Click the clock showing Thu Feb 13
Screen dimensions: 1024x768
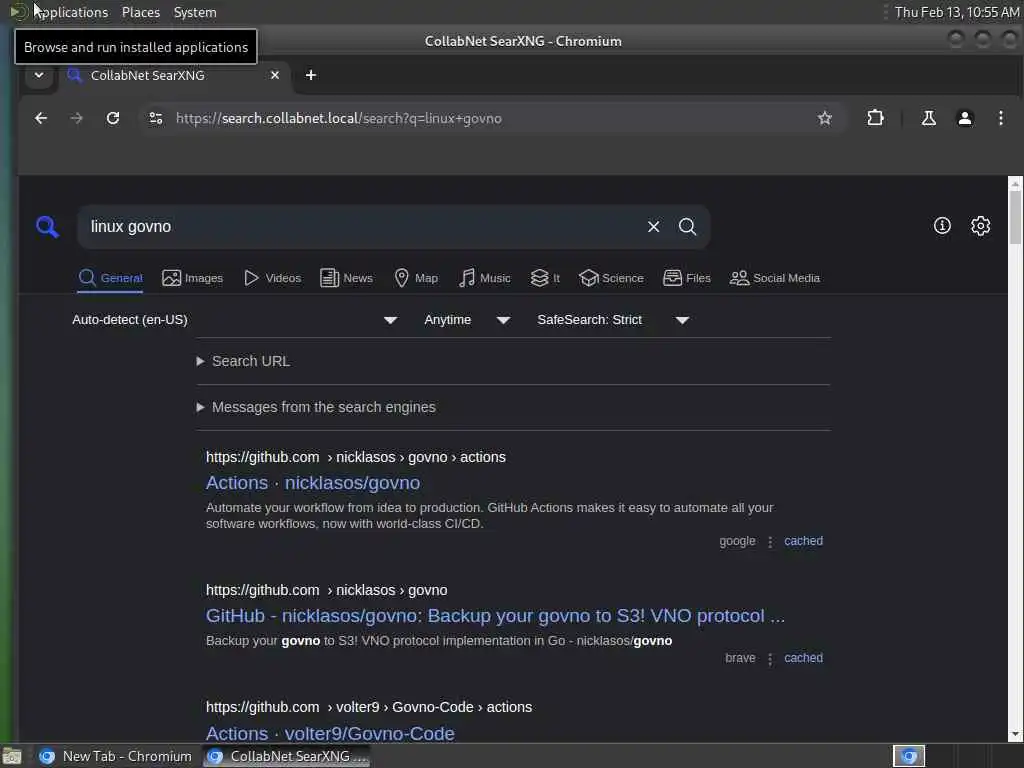[x=957, y=12]
